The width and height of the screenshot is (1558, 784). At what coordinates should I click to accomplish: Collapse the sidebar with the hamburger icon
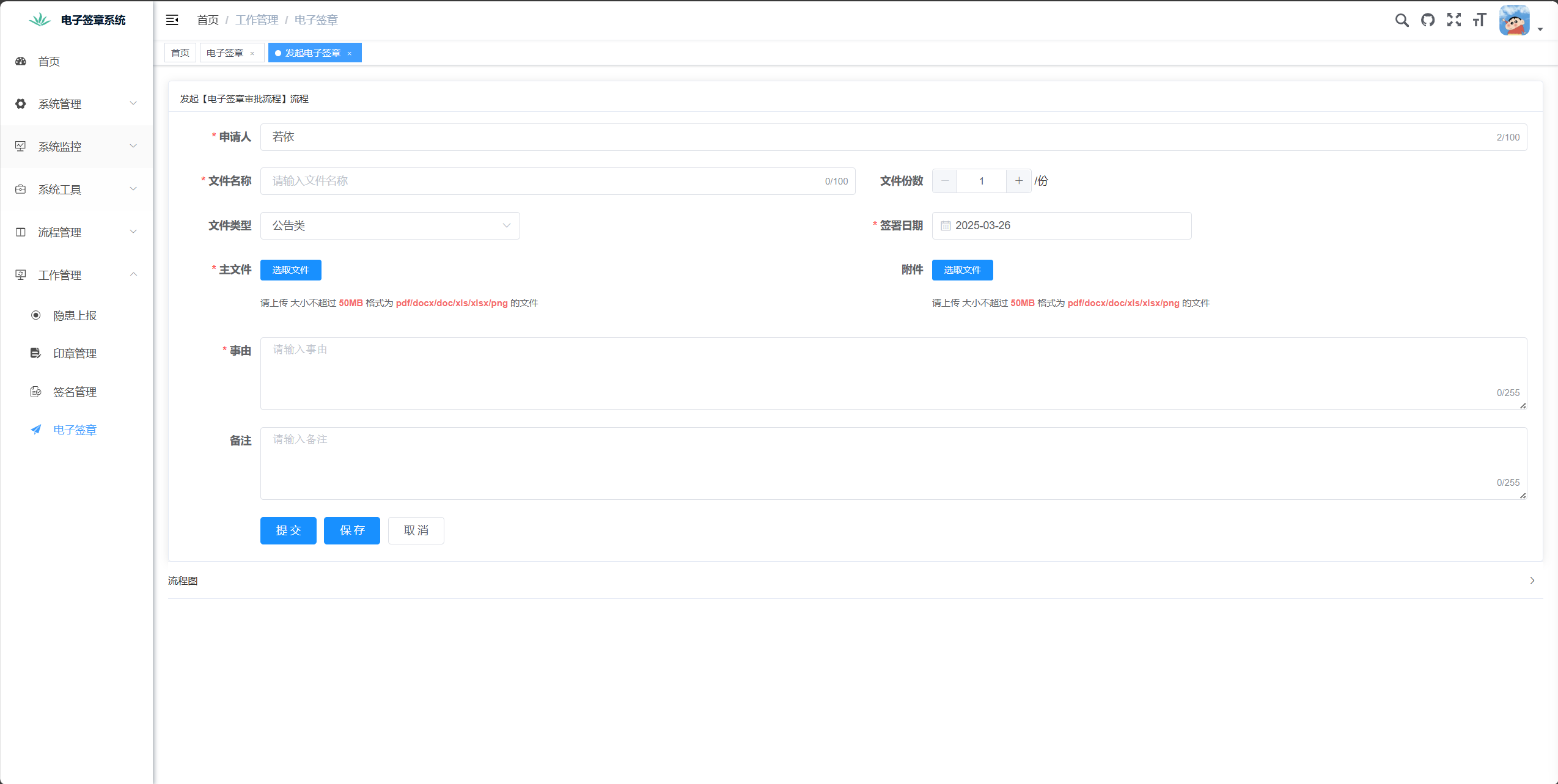(x=172, y=20)
